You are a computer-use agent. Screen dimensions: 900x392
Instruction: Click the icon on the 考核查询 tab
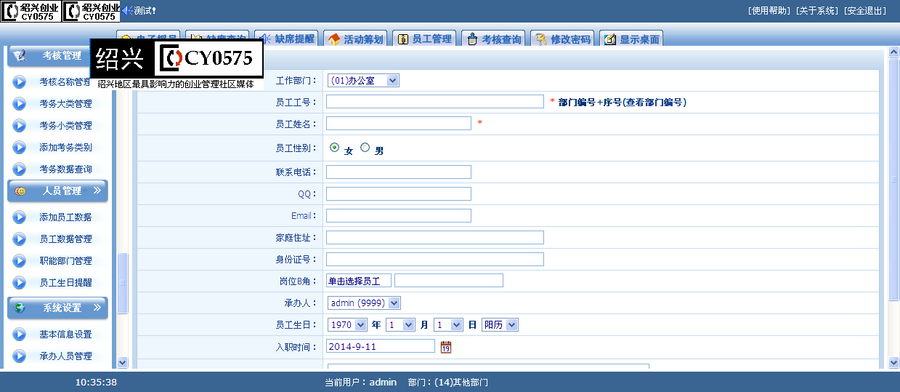tap(472, 40)
